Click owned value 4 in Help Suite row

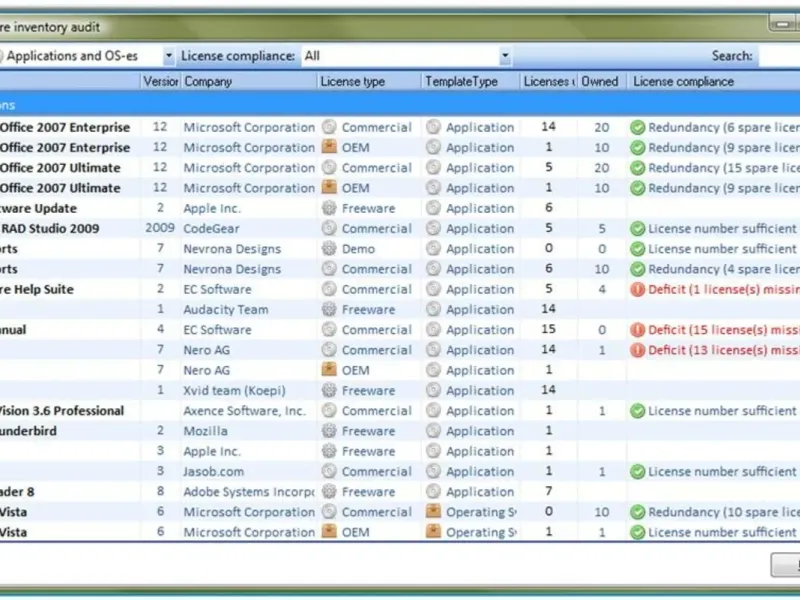click(x=602, y=290)
